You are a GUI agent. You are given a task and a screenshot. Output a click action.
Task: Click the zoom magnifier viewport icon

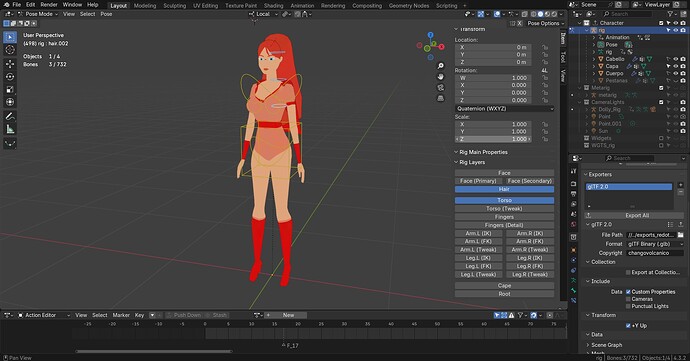(440, 66)
